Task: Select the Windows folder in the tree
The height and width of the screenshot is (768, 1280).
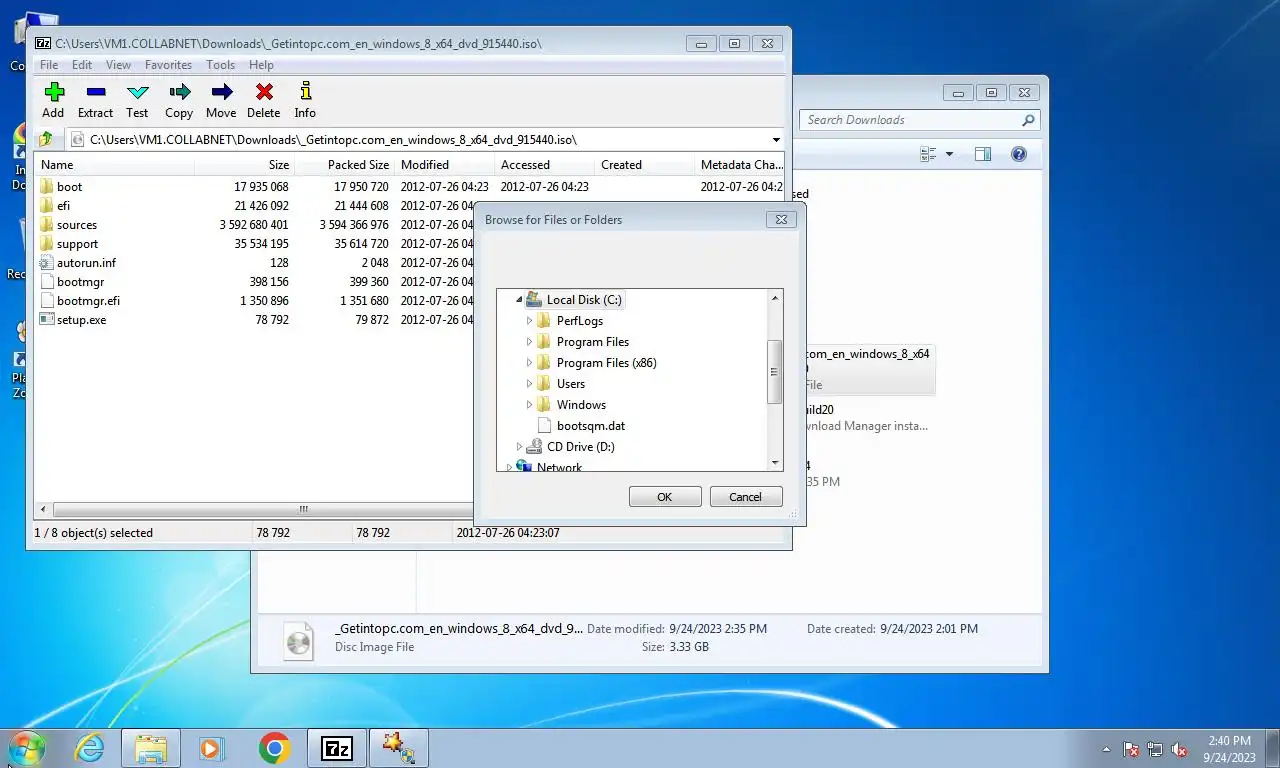Action: coord(581,404)
